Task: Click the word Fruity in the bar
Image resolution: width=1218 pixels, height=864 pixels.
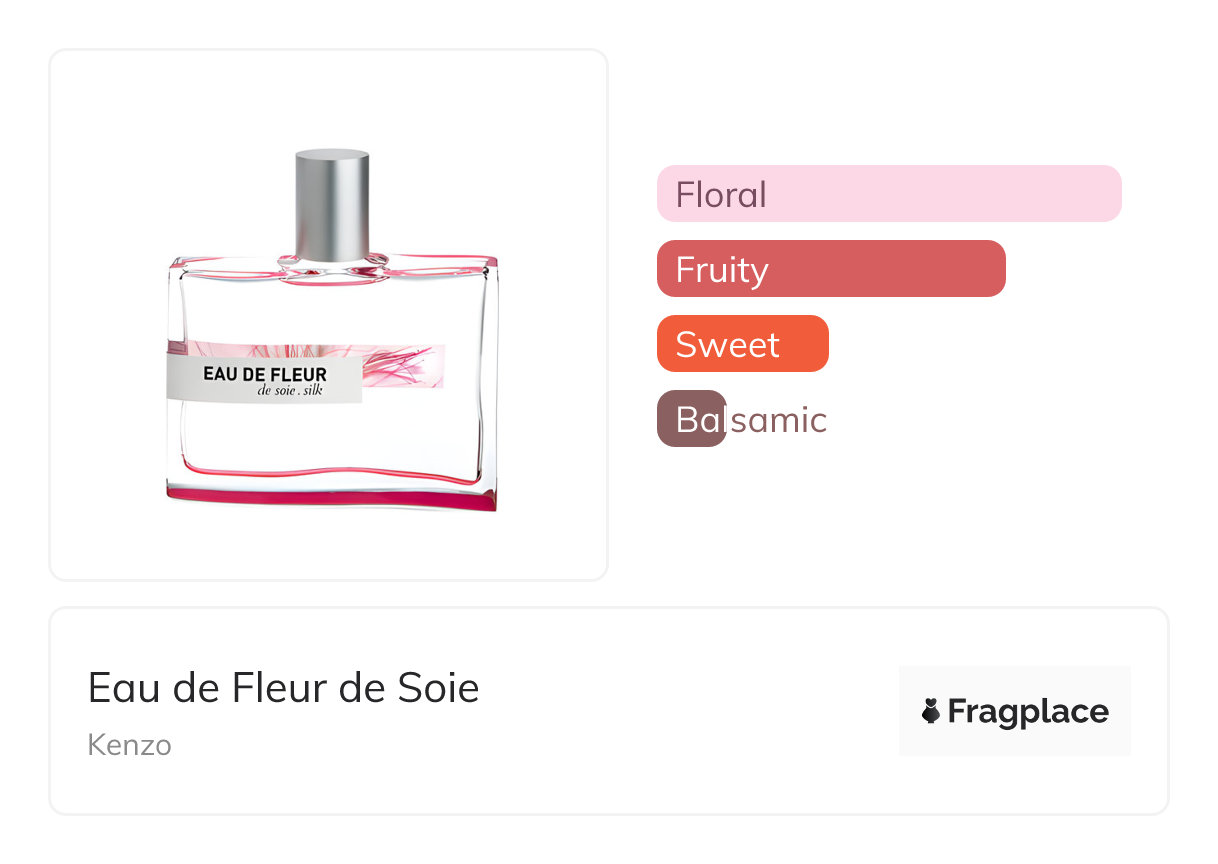Action: (x=721, y=270)
